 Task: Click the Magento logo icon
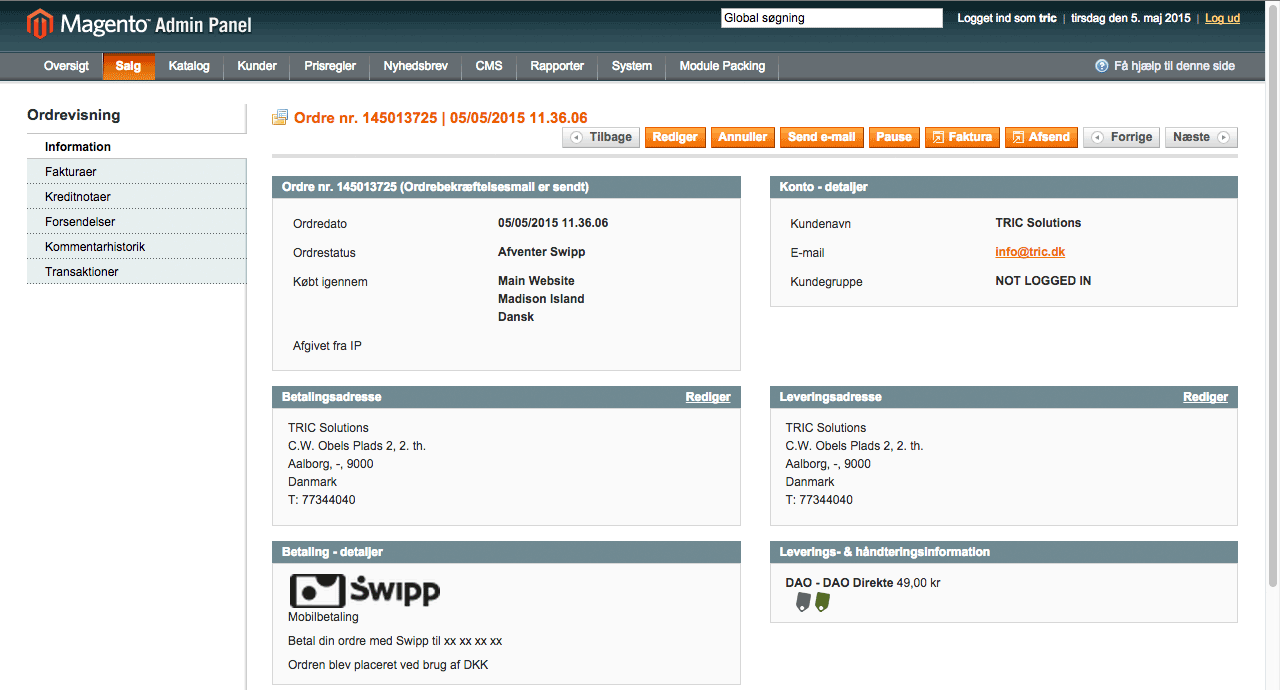tap(40, 23)
